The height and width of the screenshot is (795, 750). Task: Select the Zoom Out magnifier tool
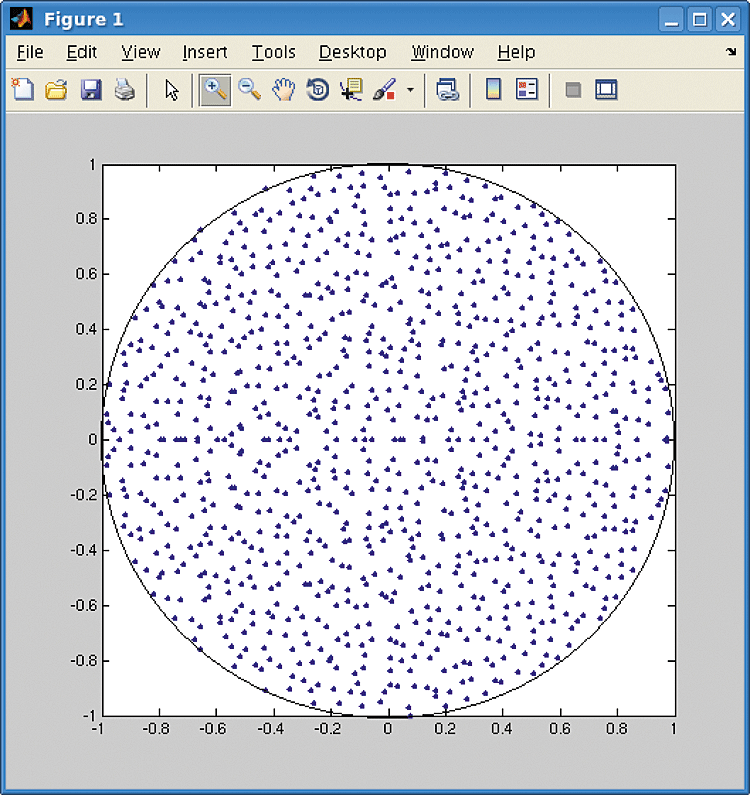(x=249, y=90)
